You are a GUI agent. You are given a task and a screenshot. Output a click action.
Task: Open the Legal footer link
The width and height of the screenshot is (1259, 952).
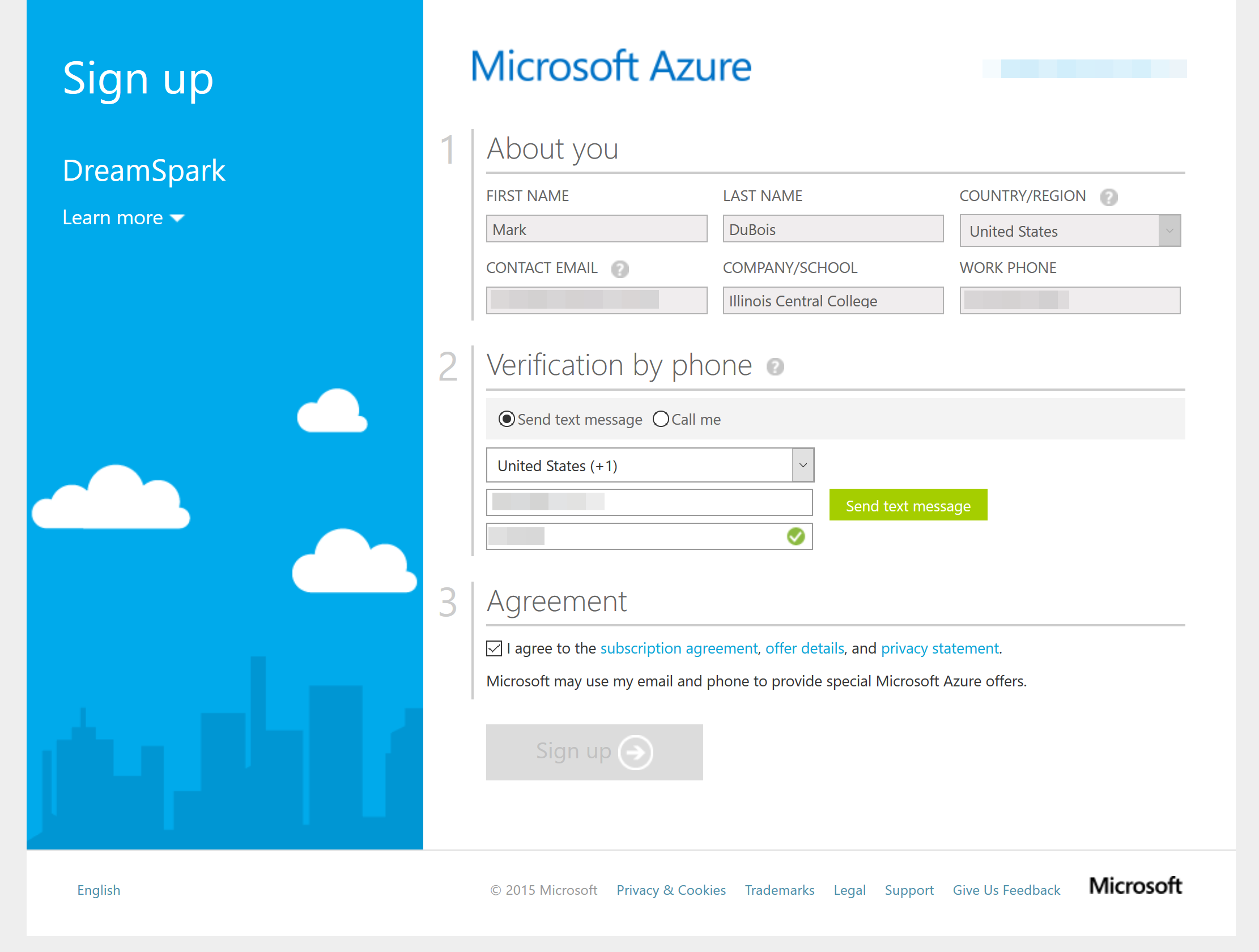[x=849, y=890]
